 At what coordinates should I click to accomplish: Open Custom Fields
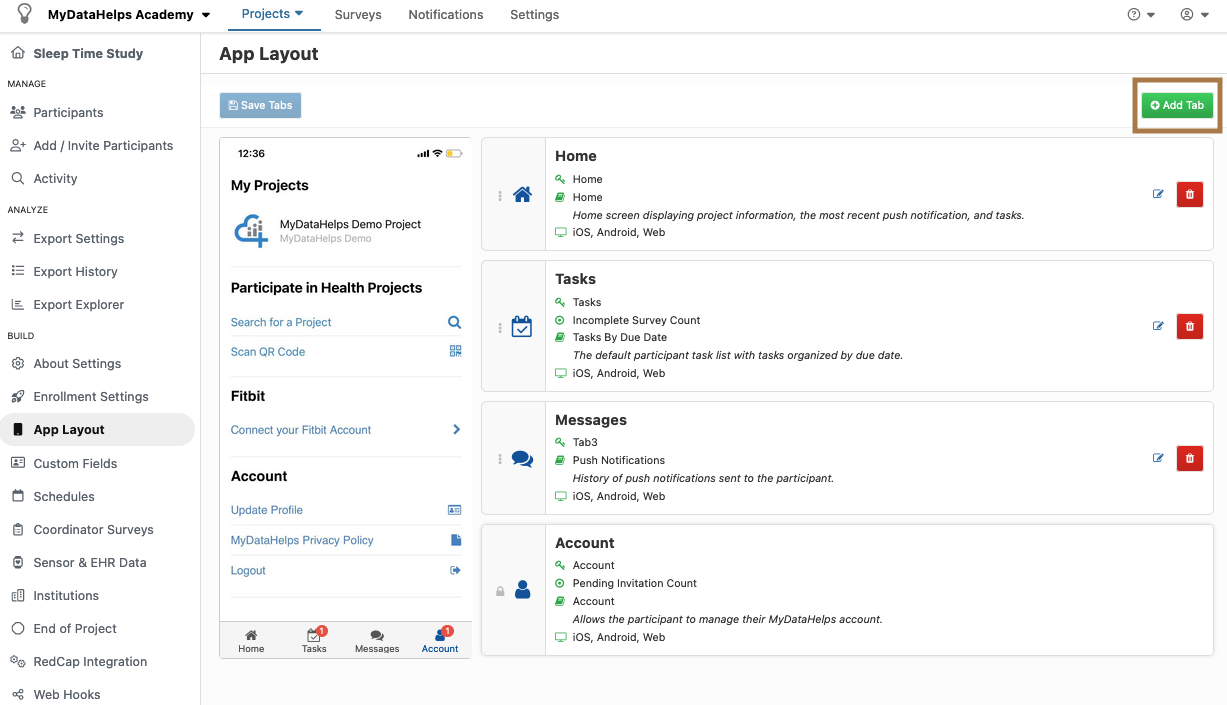click(x=75, y=463)
